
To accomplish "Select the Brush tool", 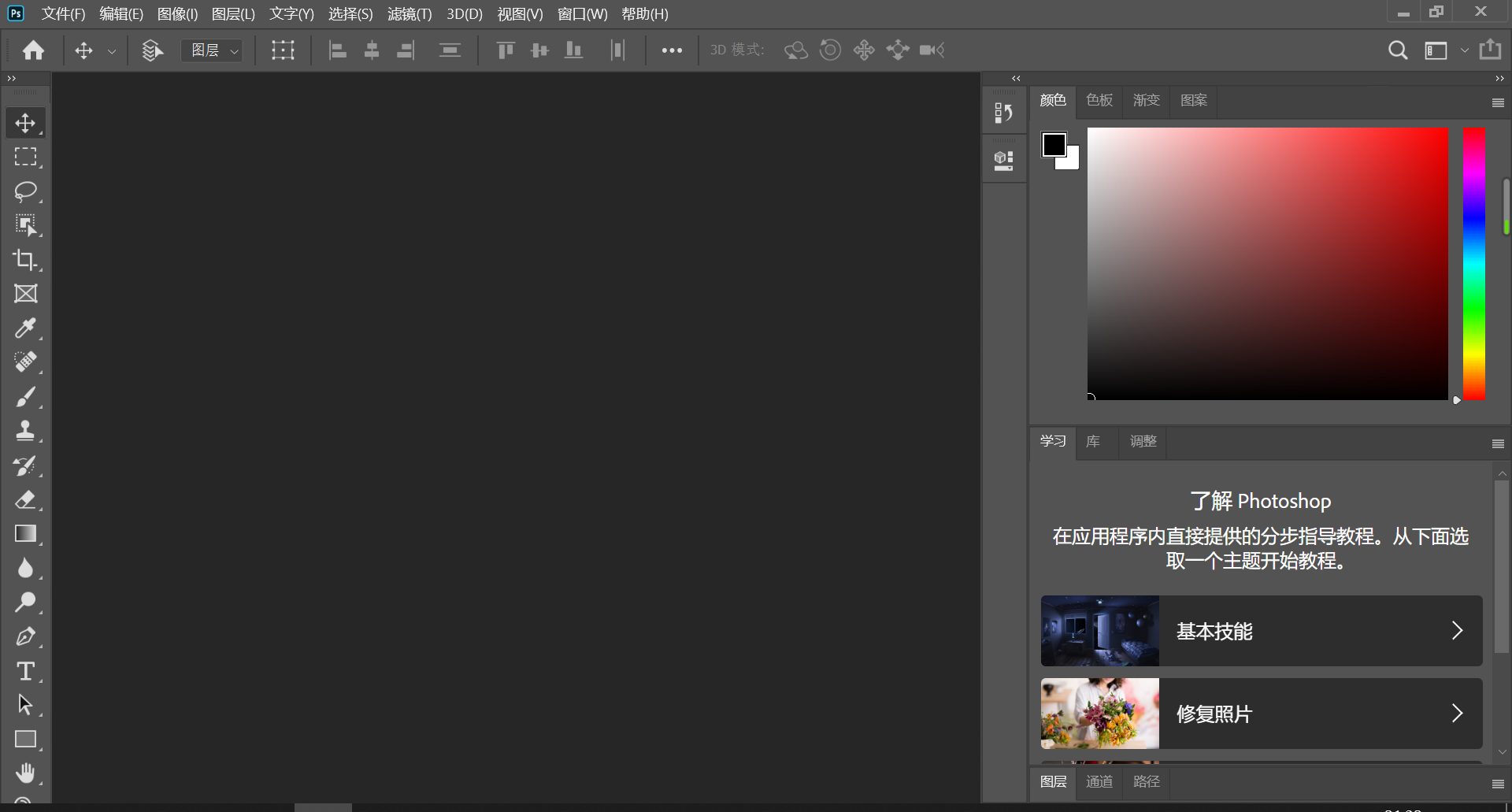I will click(25, 397).
